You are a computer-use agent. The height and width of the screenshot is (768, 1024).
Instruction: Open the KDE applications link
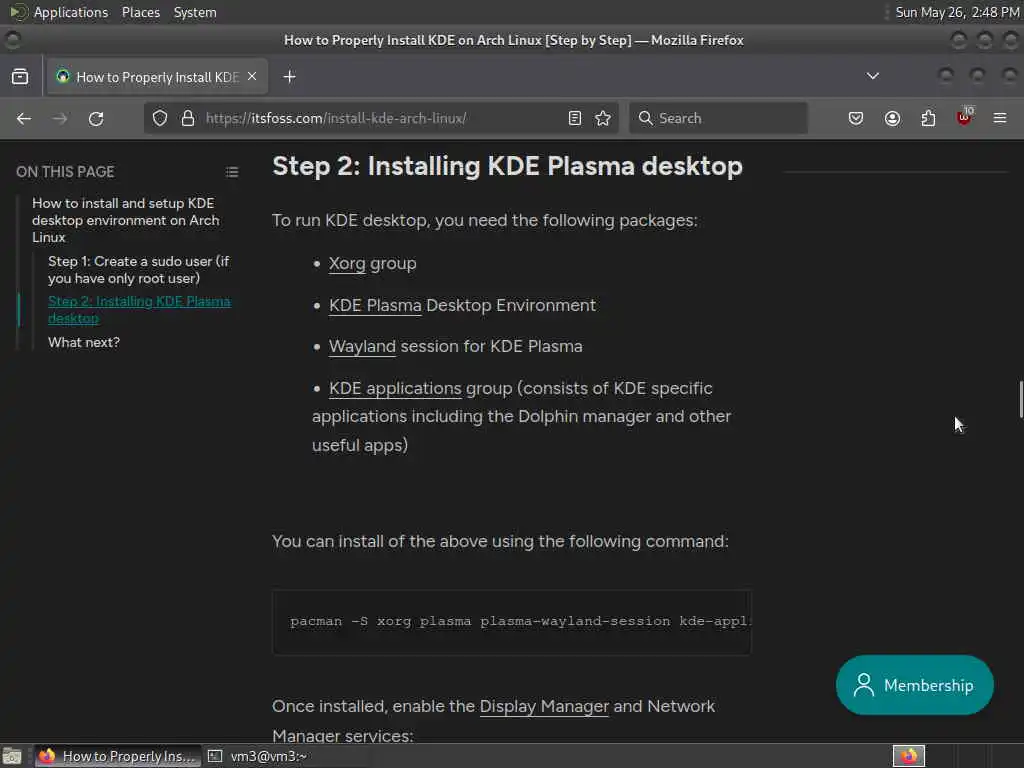click(394, 389)
